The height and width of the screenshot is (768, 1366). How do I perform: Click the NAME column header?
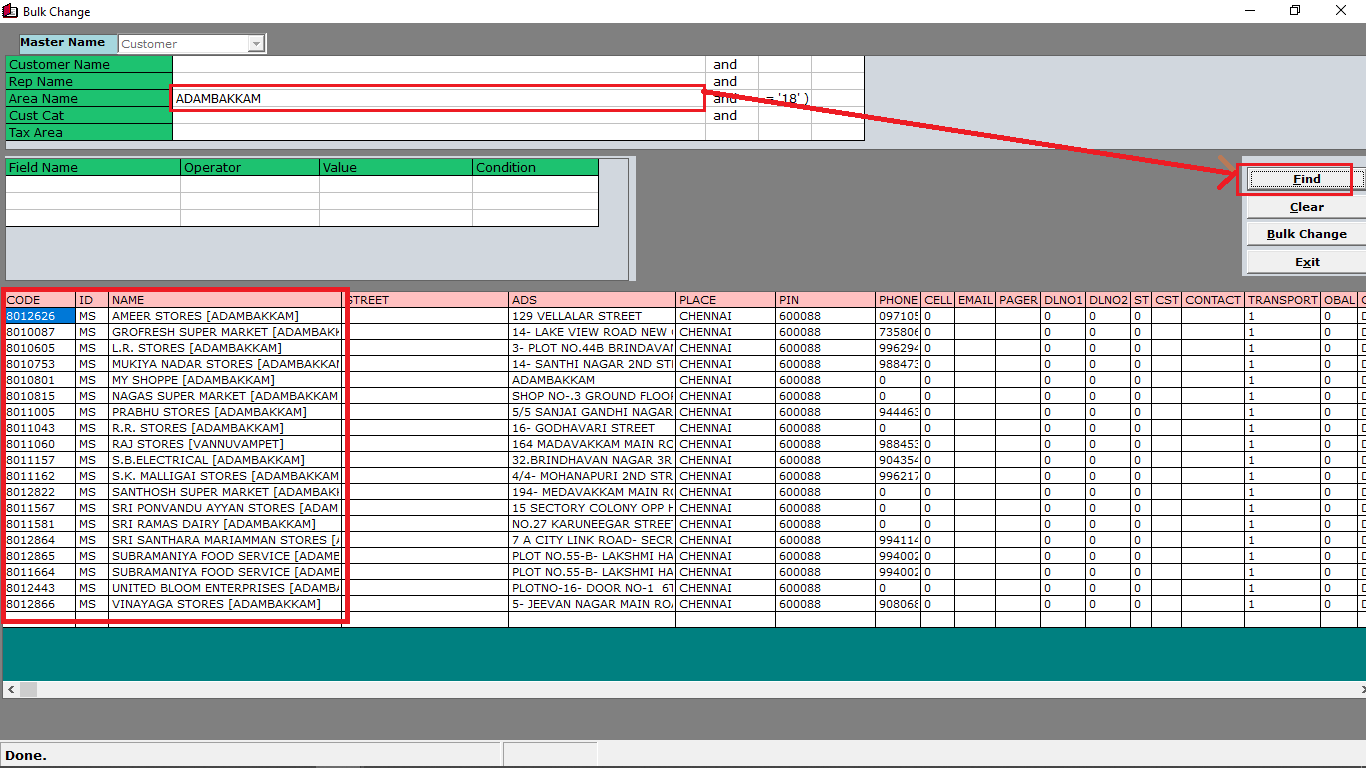tap(225, 300)
